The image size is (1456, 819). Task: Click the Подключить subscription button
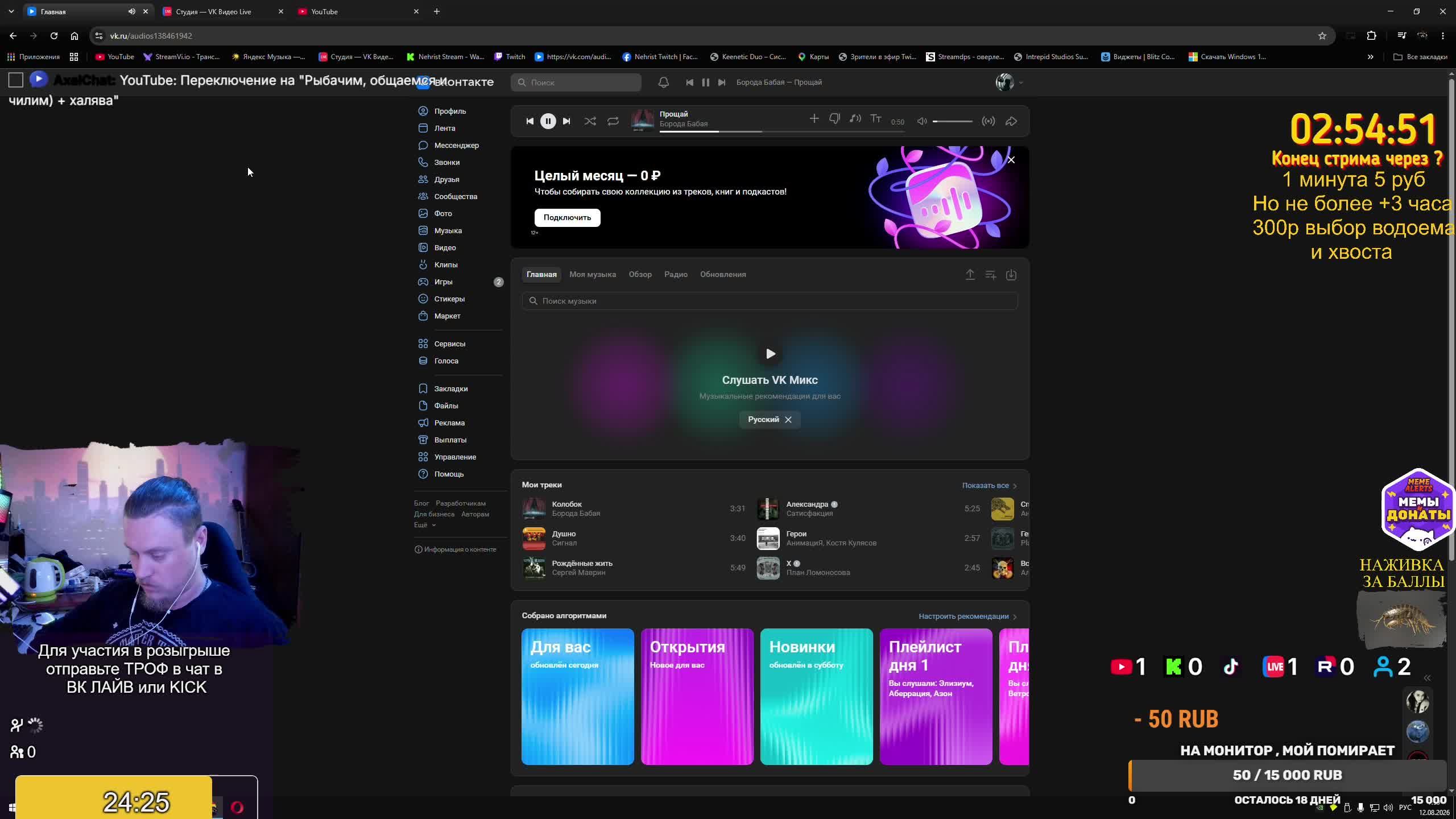click(x=567, y=217)
